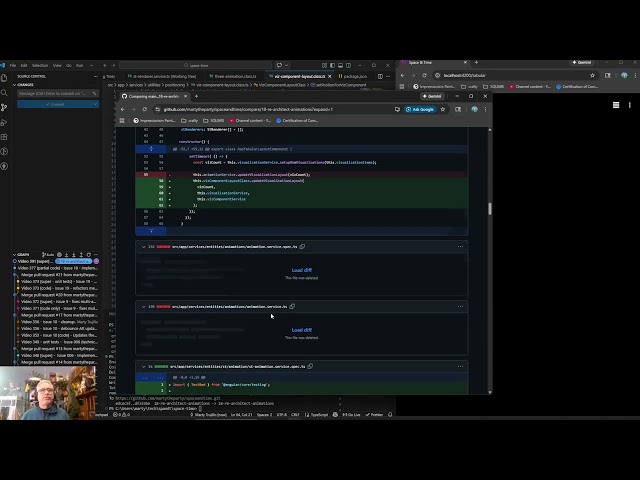Image resolution: width=640 pixels, height=480 pixels.
Task: Toggle the bottom panel layout icon
Action: pos(340,65)
